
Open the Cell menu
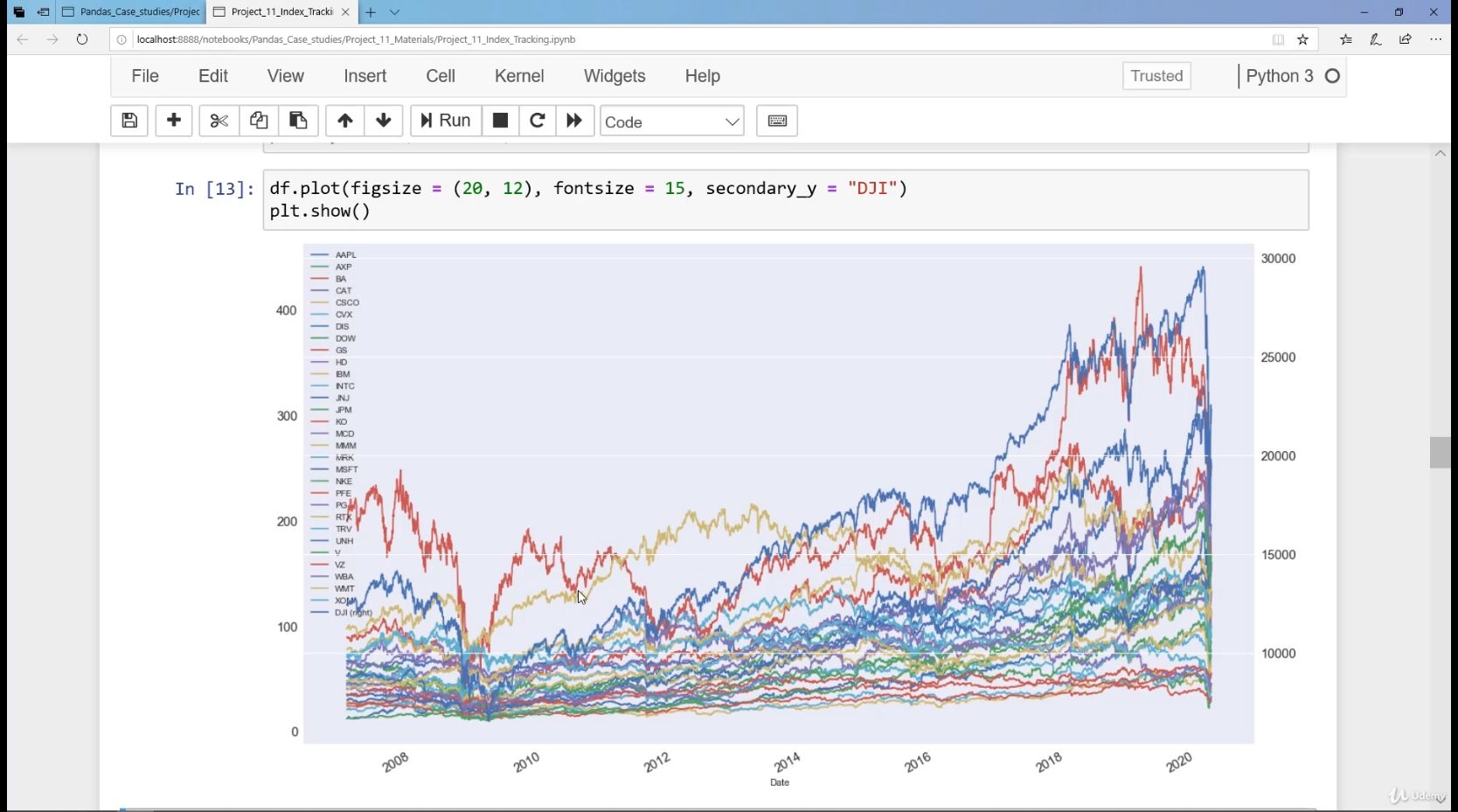441,76
